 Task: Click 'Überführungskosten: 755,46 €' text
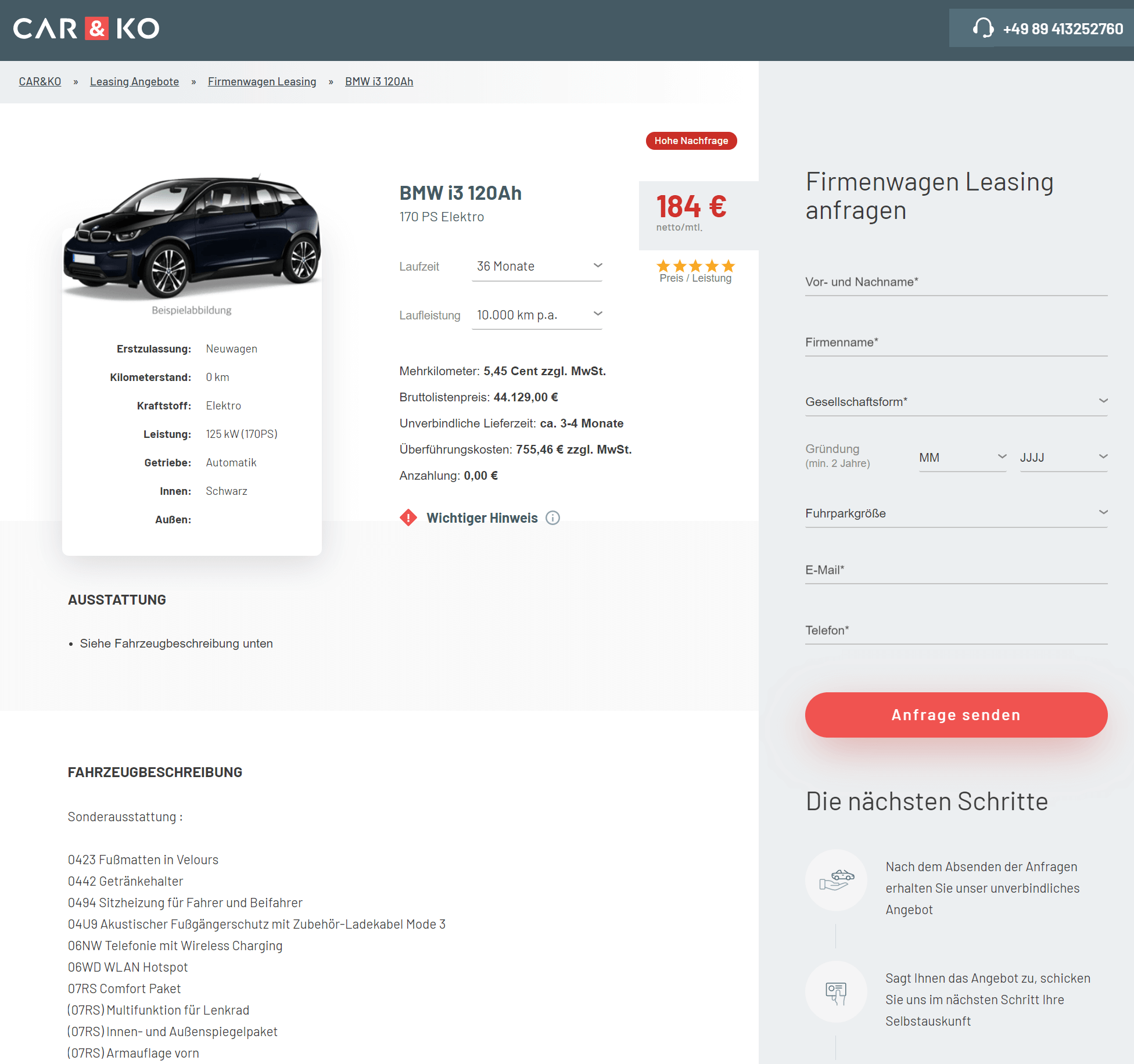[x=515, y=450]
